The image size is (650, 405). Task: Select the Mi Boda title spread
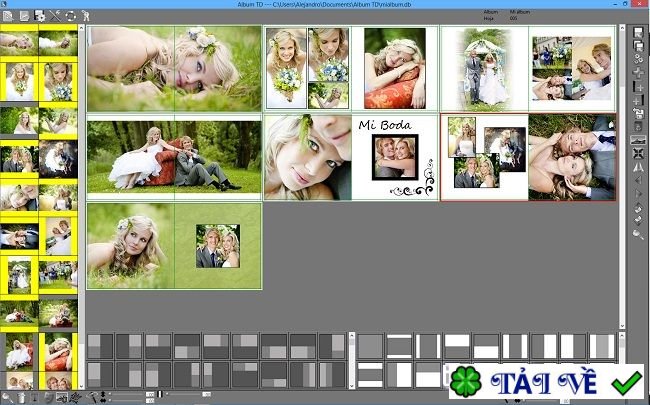coord(351,158)
